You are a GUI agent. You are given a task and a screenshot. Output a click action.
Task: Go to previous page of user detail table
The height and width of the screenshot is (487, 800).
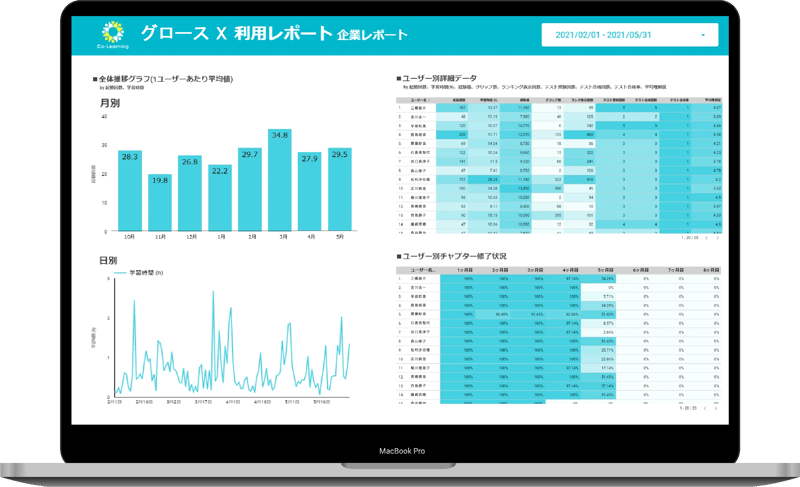pyautogui.click(x=706, y=238)
